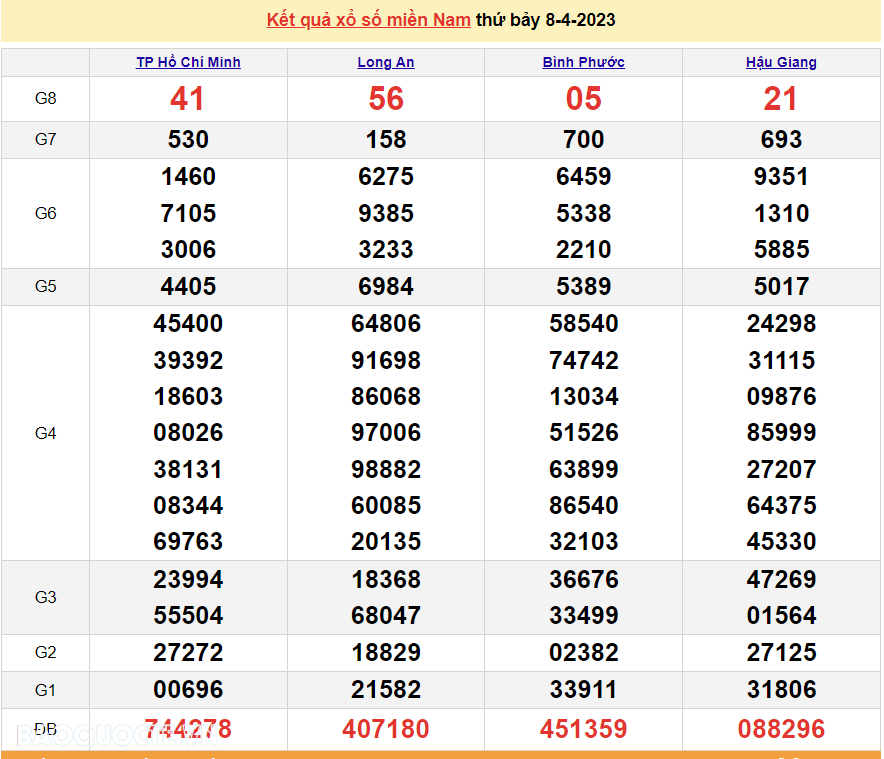Select the G7 row label

[45, 140]
